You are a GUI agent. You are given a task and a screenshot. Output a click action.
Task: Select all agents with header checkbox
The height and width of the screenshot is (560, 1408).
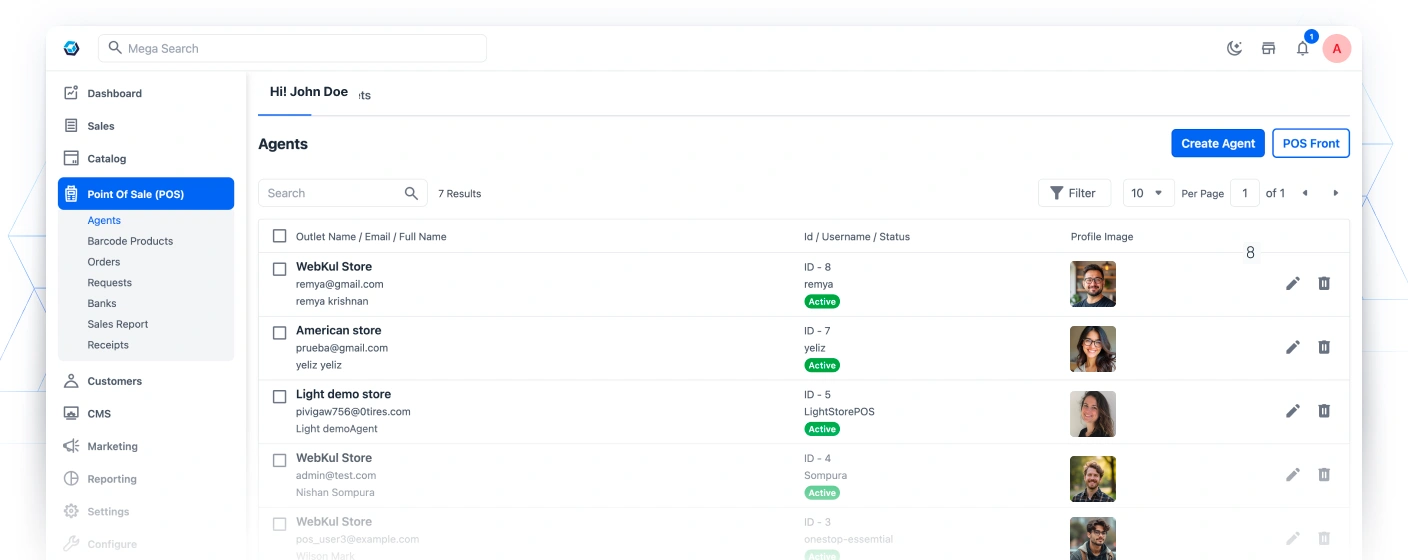coord(280,237)
